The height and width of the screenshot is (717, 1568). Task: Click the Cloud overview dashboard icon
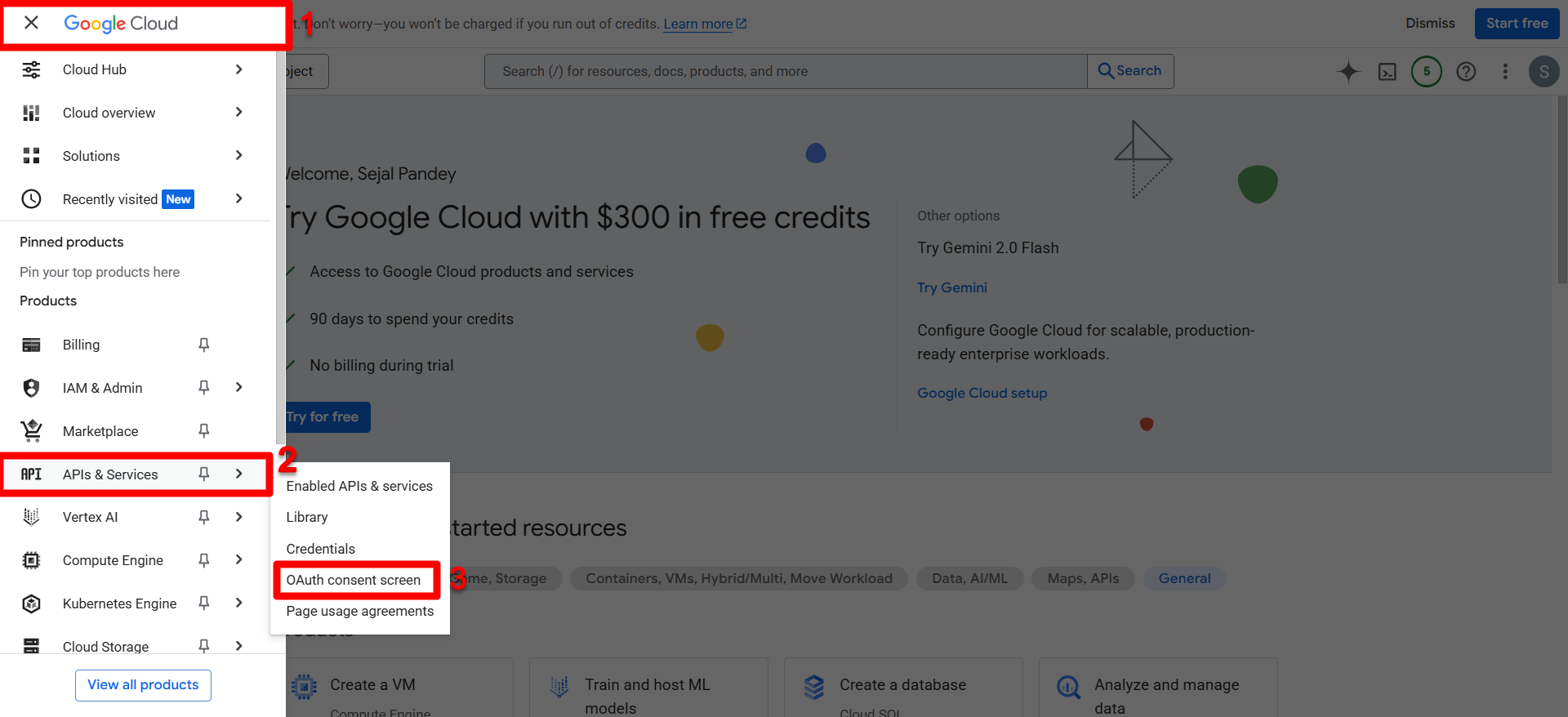click(x=31, y=113)
